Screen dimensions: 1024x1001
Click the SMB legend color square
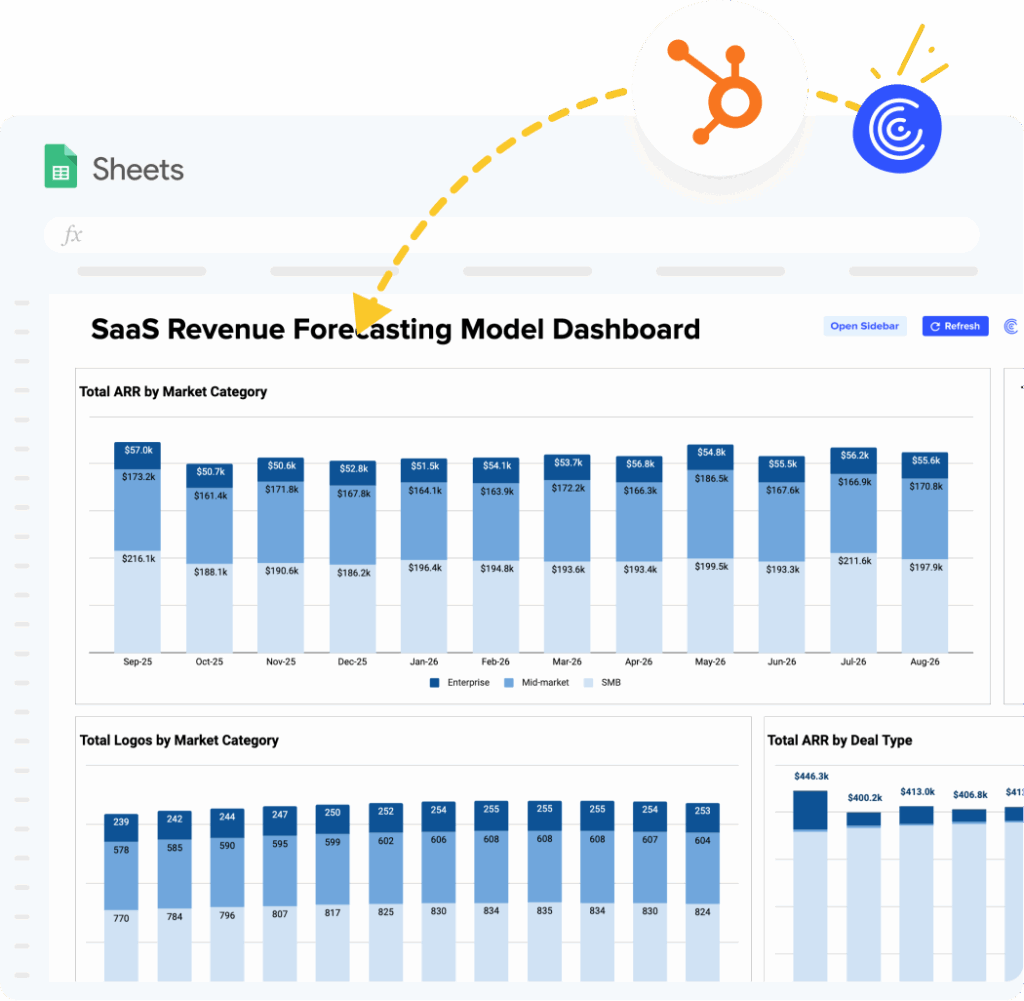click(x=587, y=682)
